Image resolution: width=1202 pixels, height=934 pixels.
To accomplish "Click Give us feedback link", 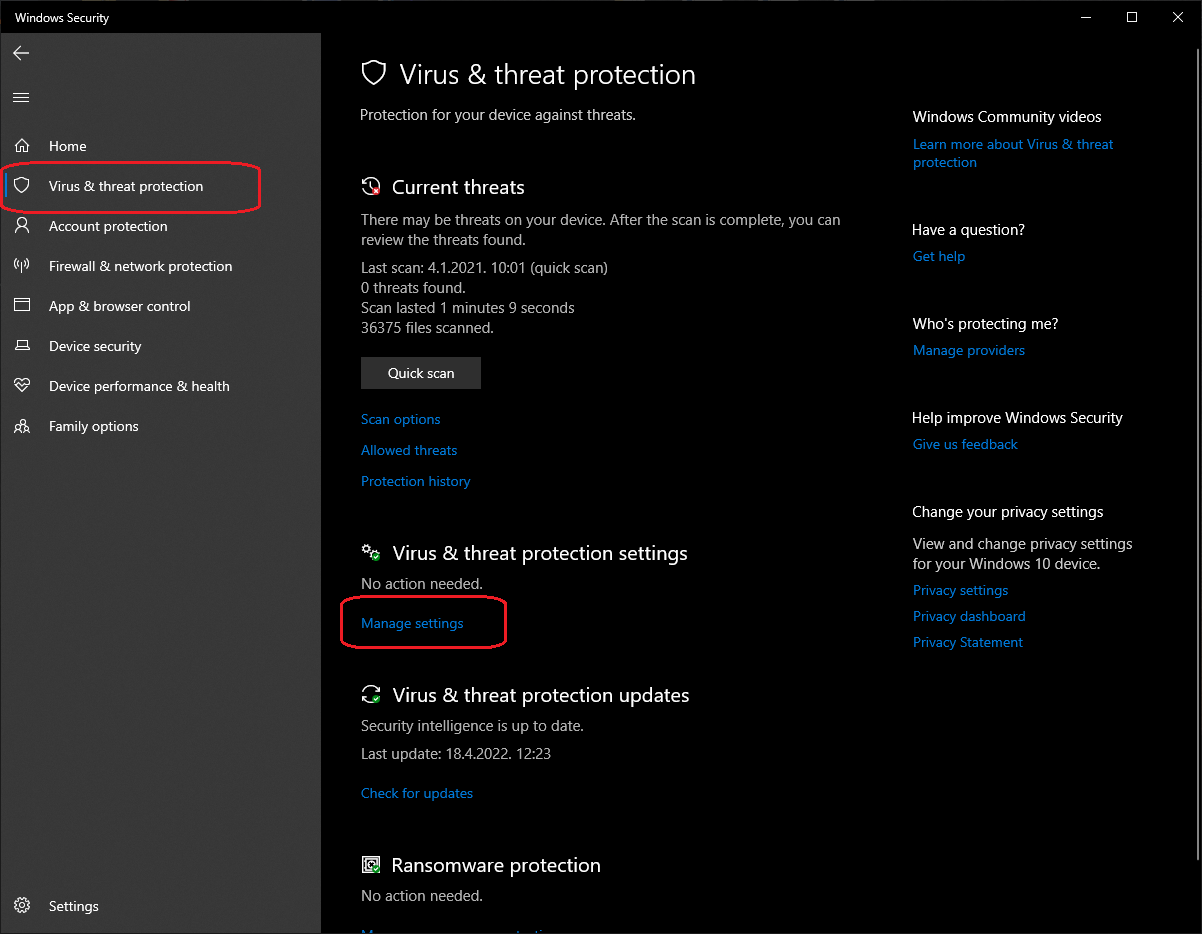I will tap(965, 444).
